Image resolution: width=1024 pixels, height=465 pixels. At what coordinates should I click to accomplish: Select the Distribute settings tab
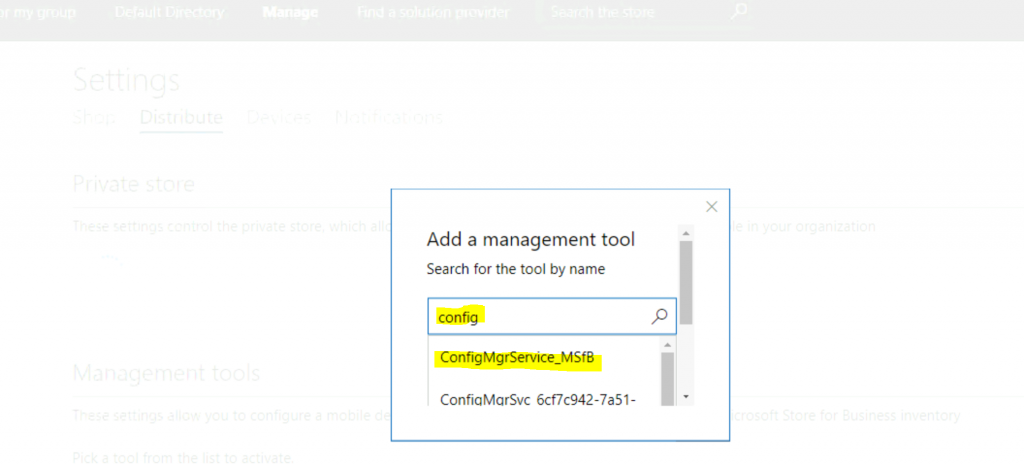tap(181, 117)
